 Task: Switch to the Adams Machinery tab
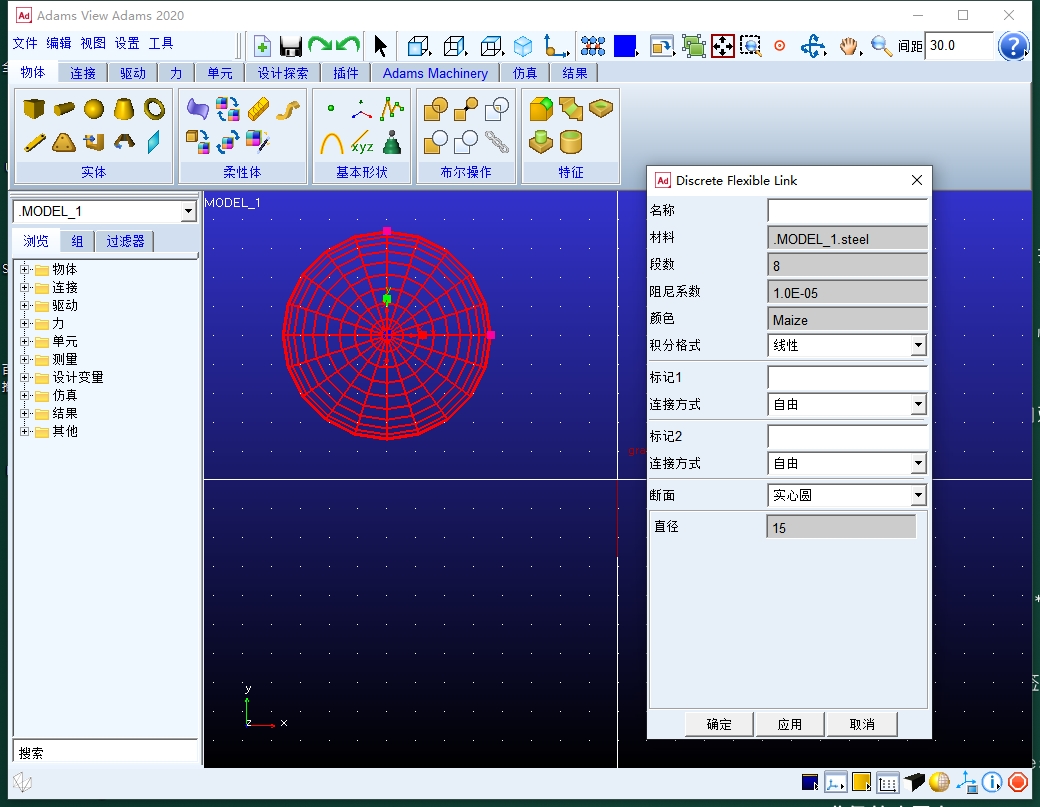point(435,73)
